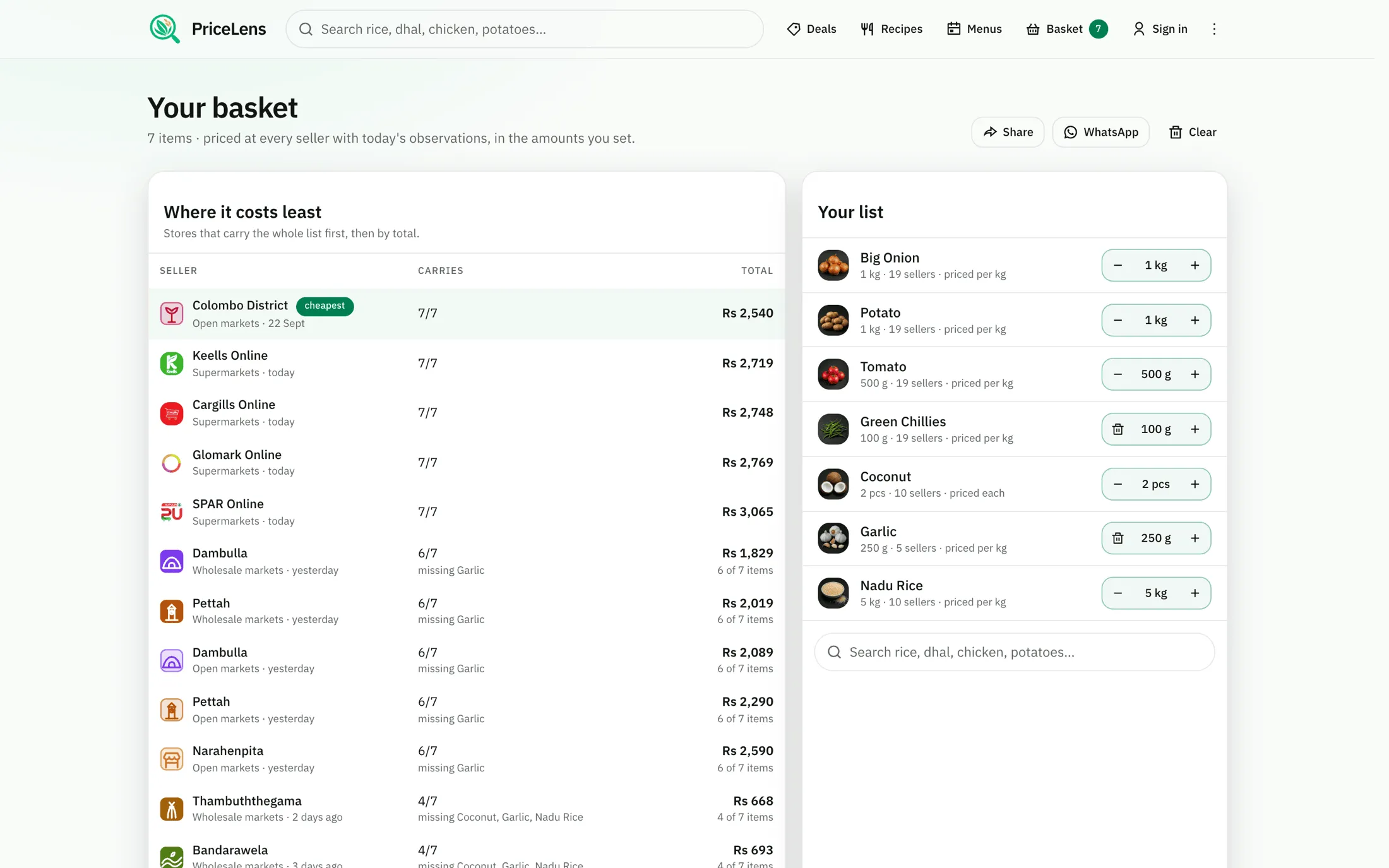
Task: Send basket through WhatsApp
Action: tap(1100, 132)
